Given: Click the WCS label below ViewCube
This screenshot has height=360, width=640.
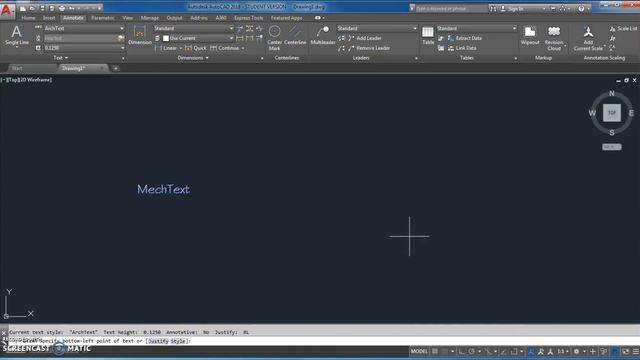Looking at the screenshot, I should pyautogui.click(x=611, y=147).
